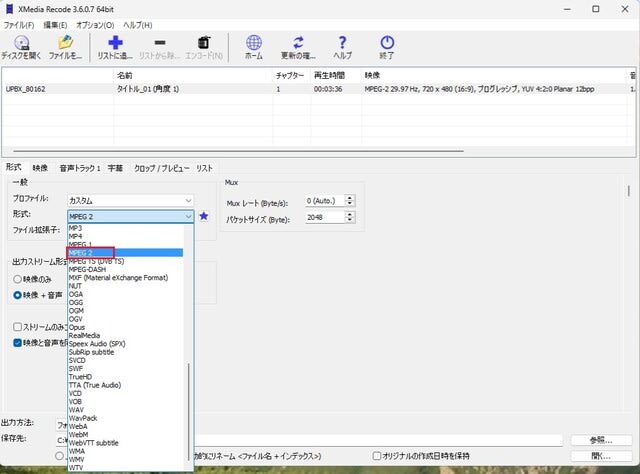The height and width of the screenshot is (474, 640).
Task: Click パケットサイズ 2048 field
Action: 324,217
